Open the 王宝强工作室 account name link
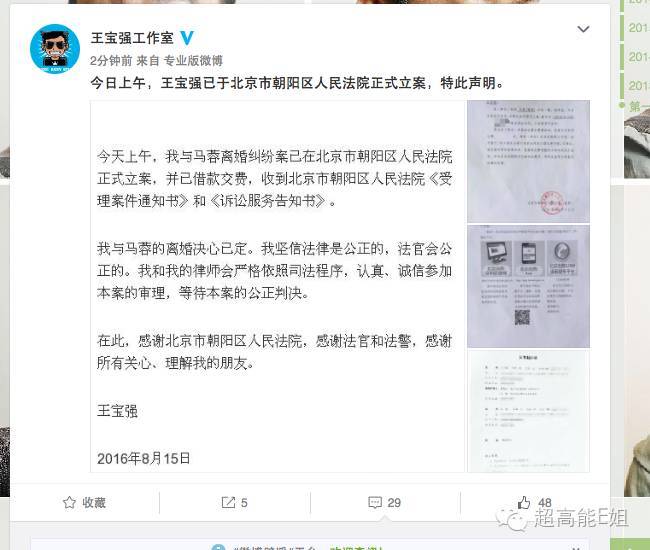Screen dimensions: 650x550 pyautogui.click(x=132, y=38)
